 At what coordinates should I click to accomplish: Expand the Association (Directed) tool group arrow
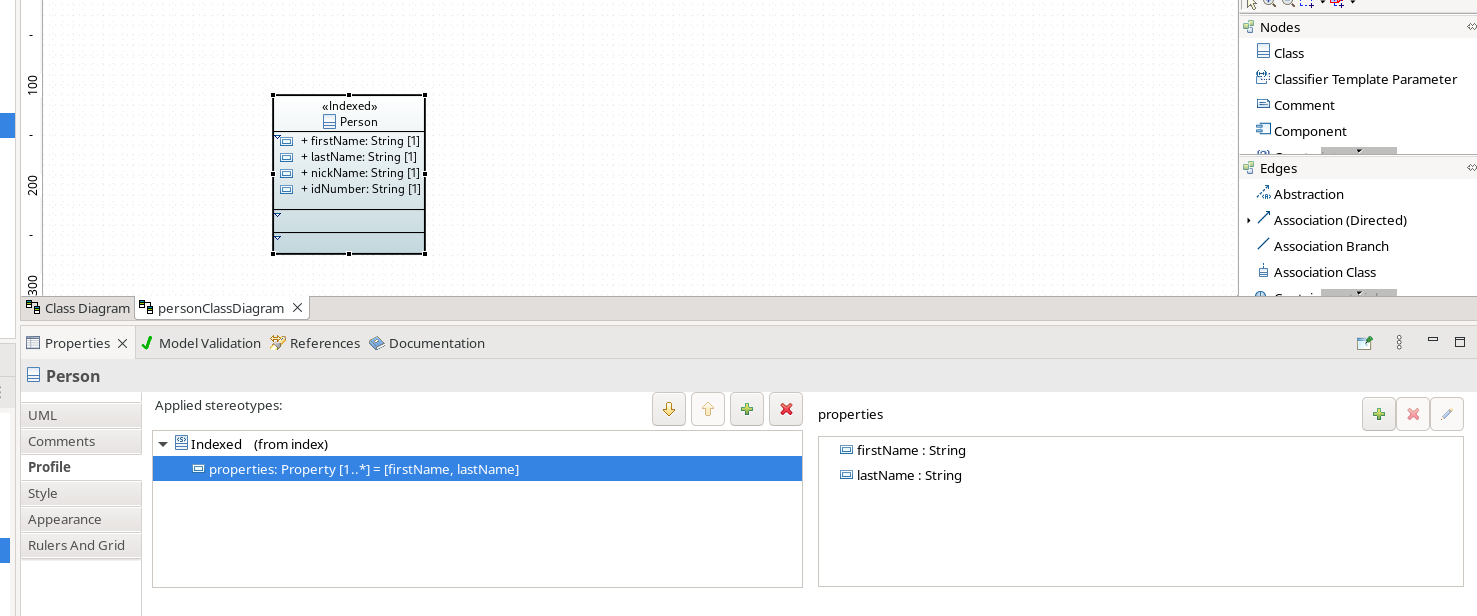[x=1248, y=220]
